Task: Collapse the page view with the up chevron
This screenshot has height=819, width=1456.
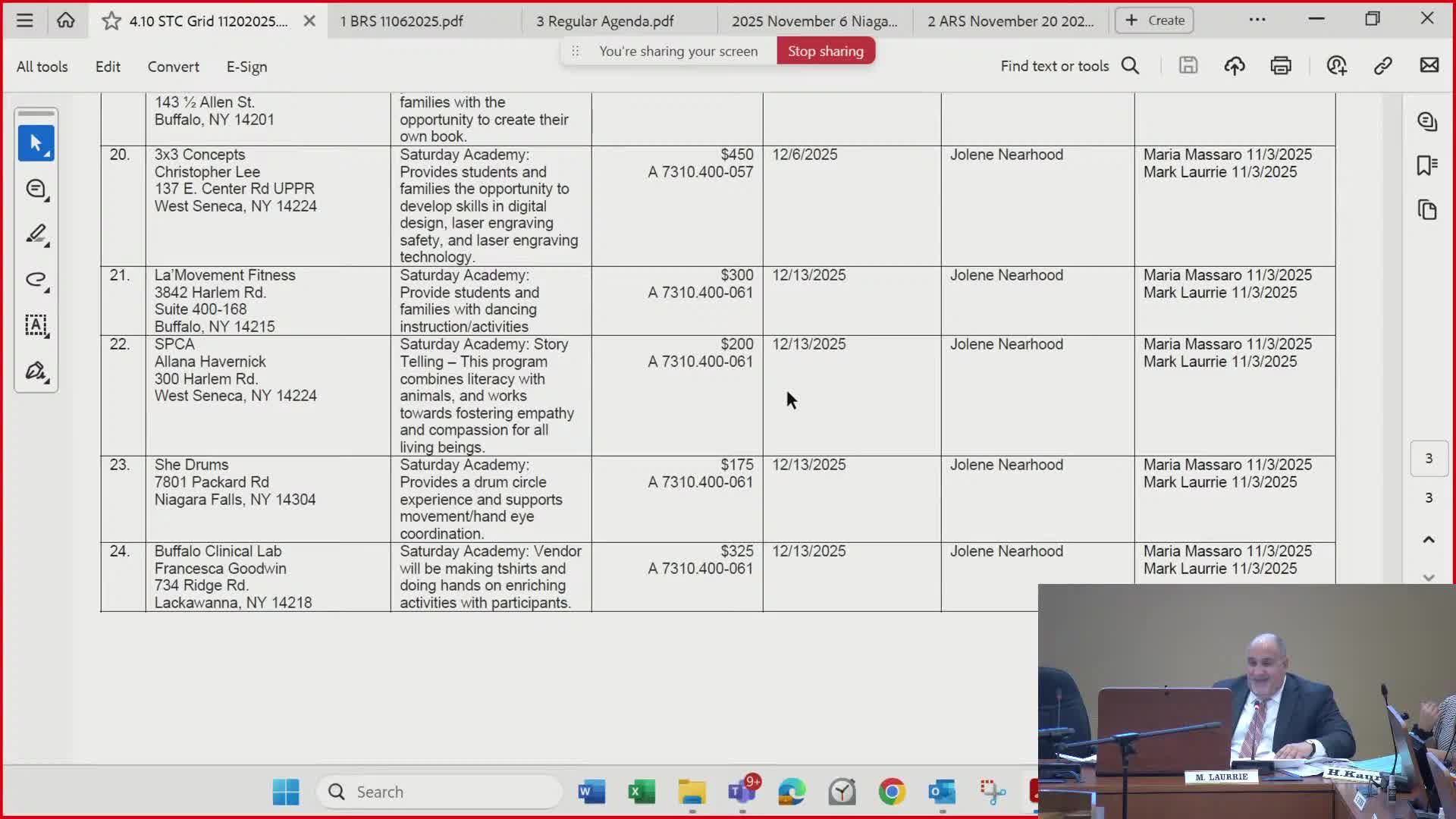Action: pyautogui.click(x=1430, y=540)
